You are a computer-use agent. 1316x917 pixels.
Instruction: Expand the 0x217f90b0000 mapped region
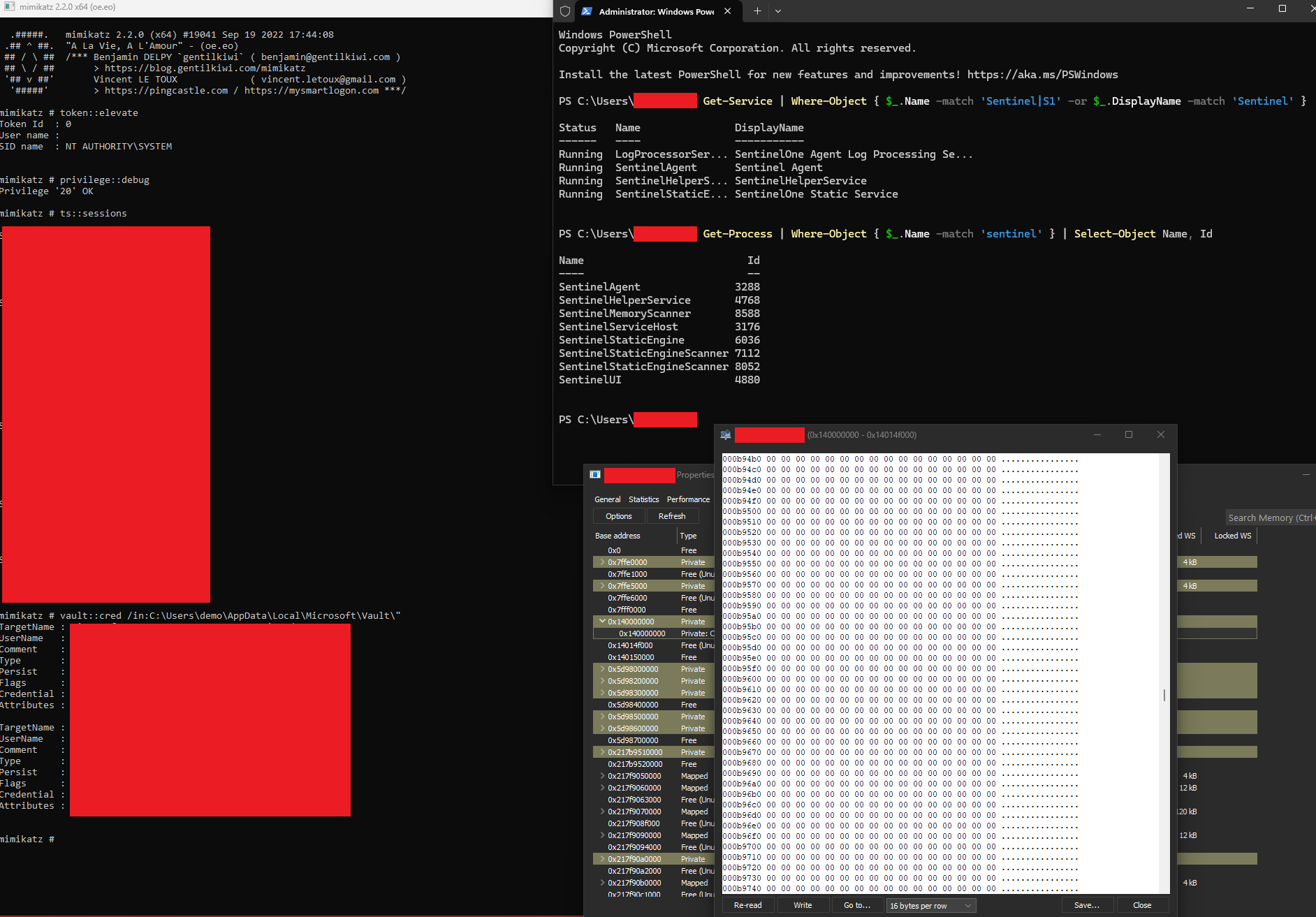[603, 883]
